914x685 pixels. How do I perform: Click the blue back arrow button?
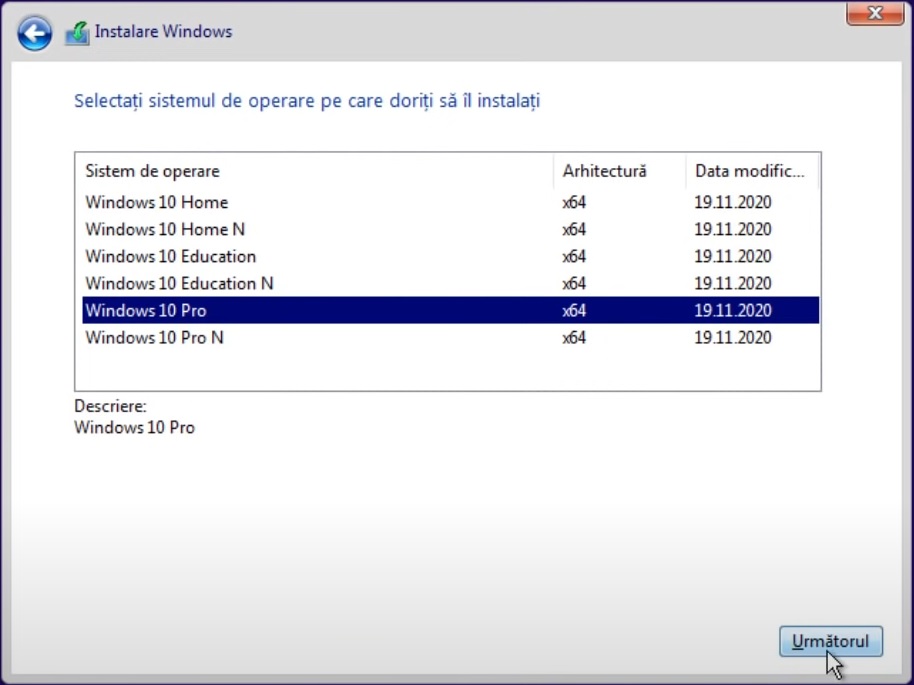point(35,35)
